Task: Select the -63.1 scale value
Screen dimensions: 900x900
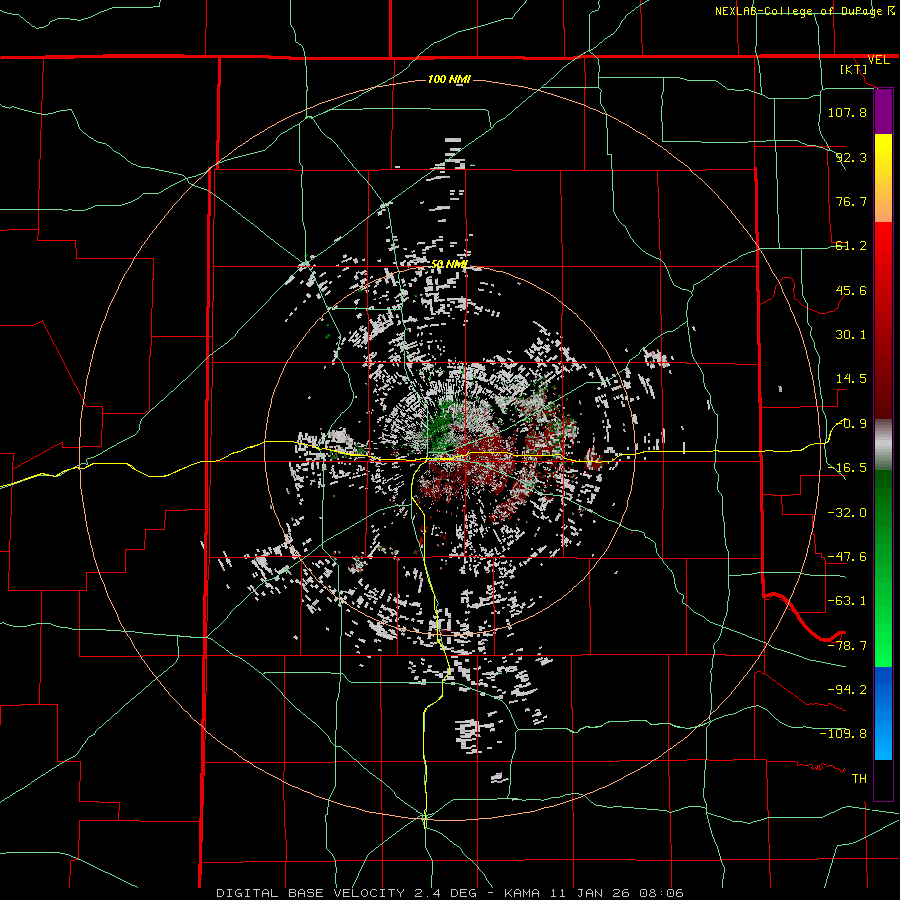Action: [x=847, y=600]
